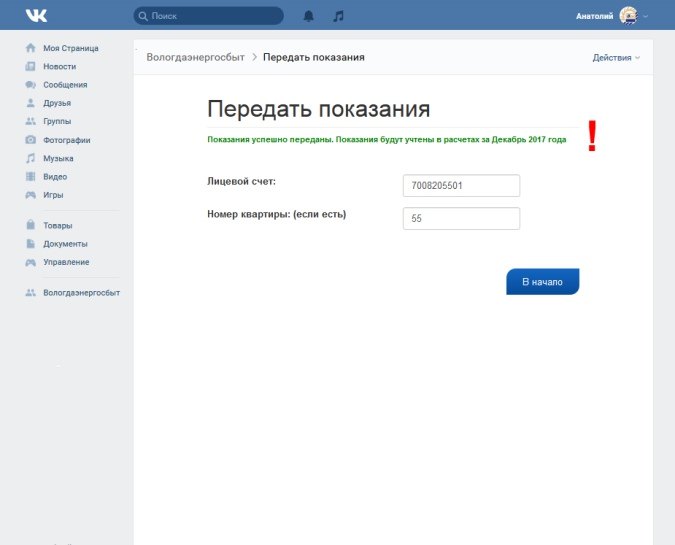This screenshot has height=545, width=675.
Task: Click the Анатолий username in header
Action: click(x=594, y=16)
